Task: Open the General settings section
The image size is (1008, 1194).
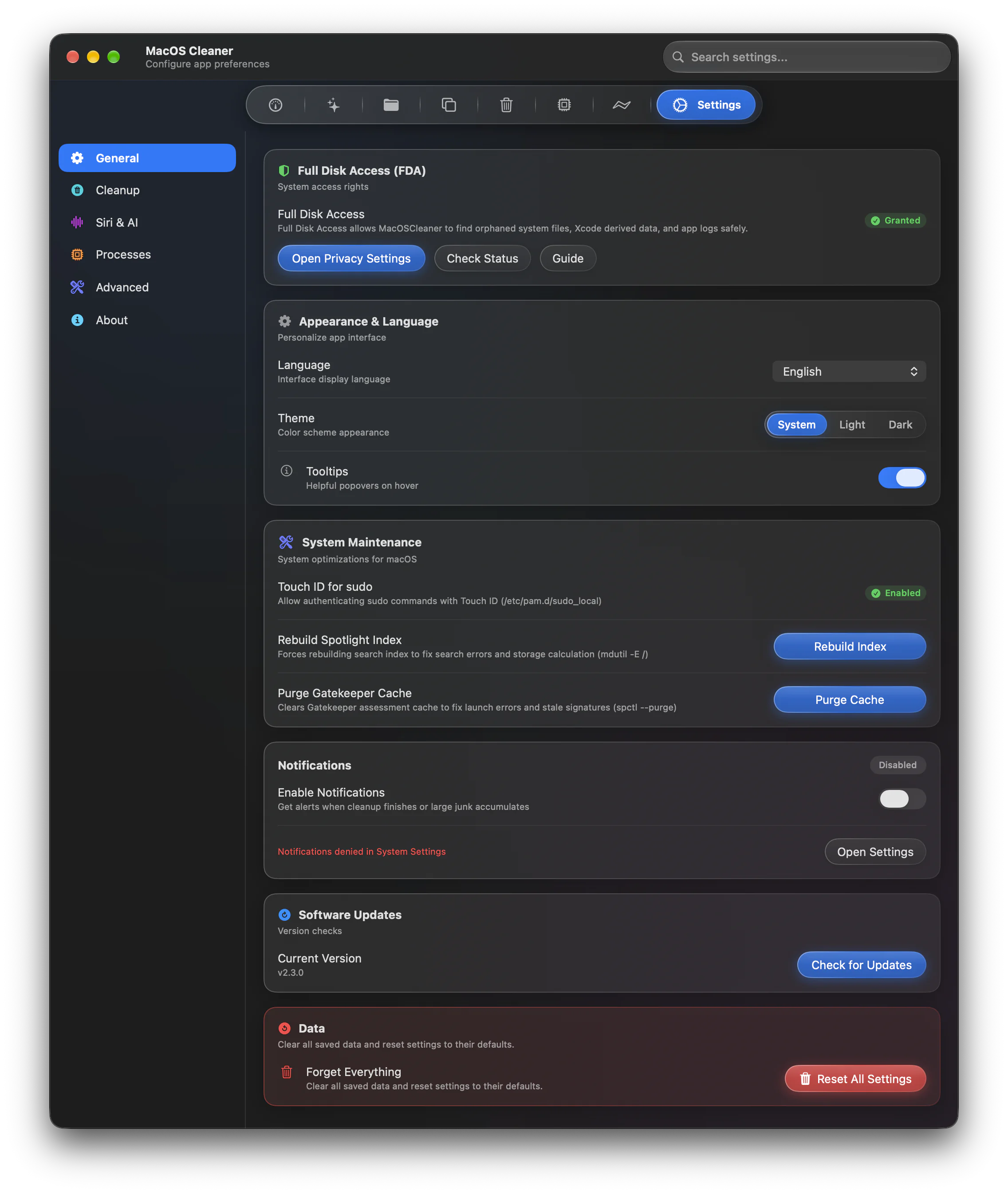Action: point(147,158)
